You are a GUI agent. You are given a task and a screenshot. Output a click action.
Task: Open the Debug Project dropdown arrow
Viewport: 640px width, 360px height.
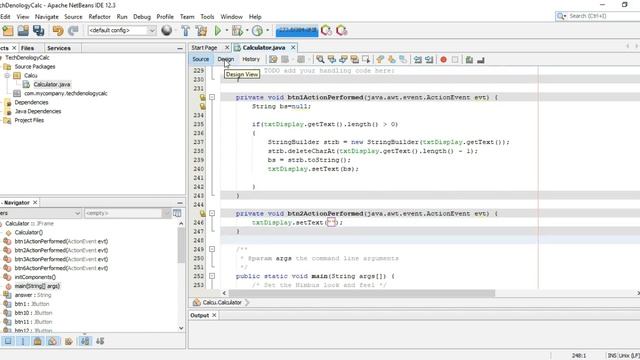[247, 31]
